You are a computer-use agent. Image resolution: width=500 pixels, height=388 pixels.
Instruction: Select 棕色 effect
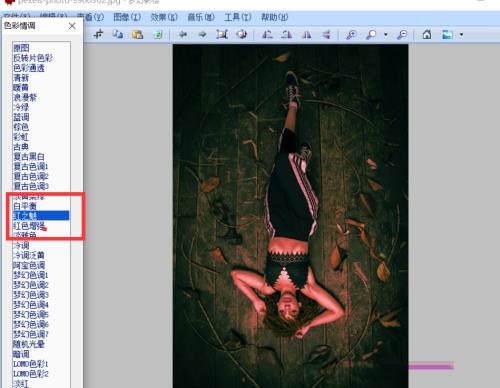tap(21, 127)
